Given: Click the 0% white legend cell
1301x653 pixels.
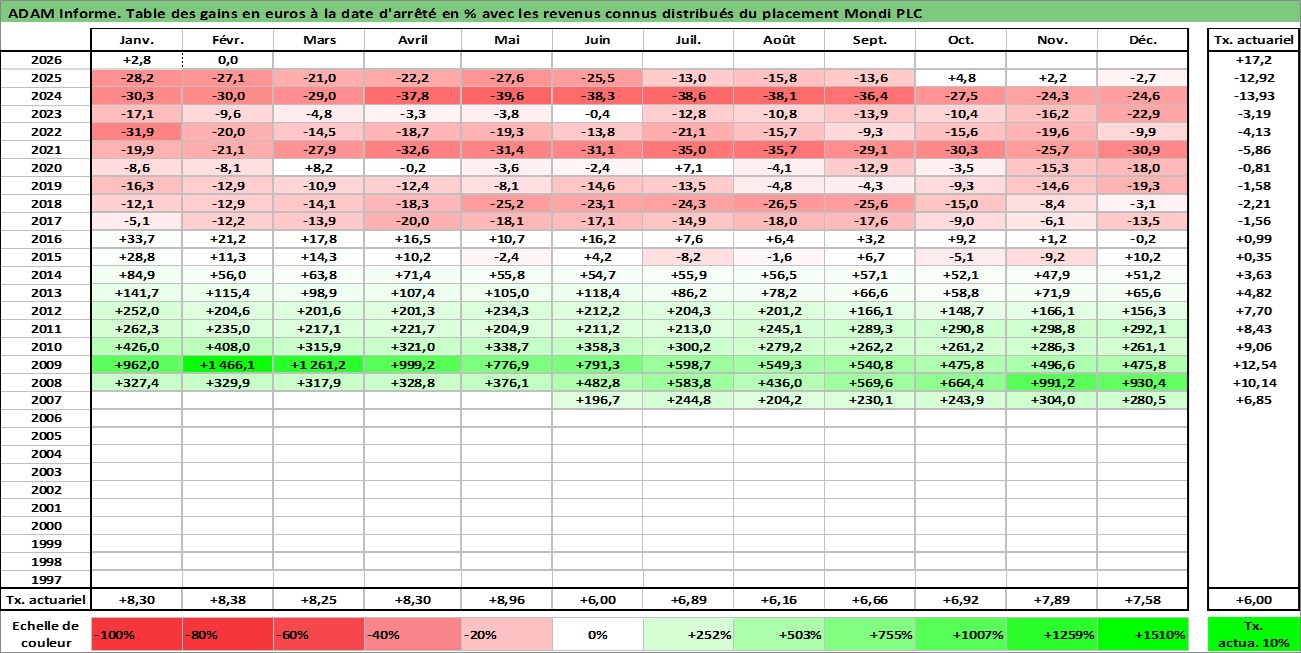Looking at the screenshot, I should coord(597,634).
